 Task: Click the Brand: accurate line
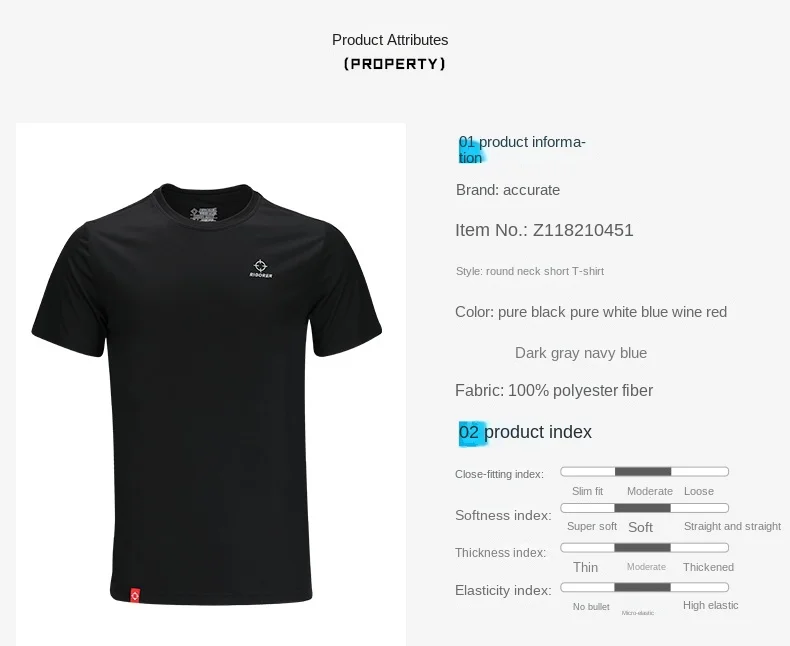pyautogui.click(x=508, y=190)
